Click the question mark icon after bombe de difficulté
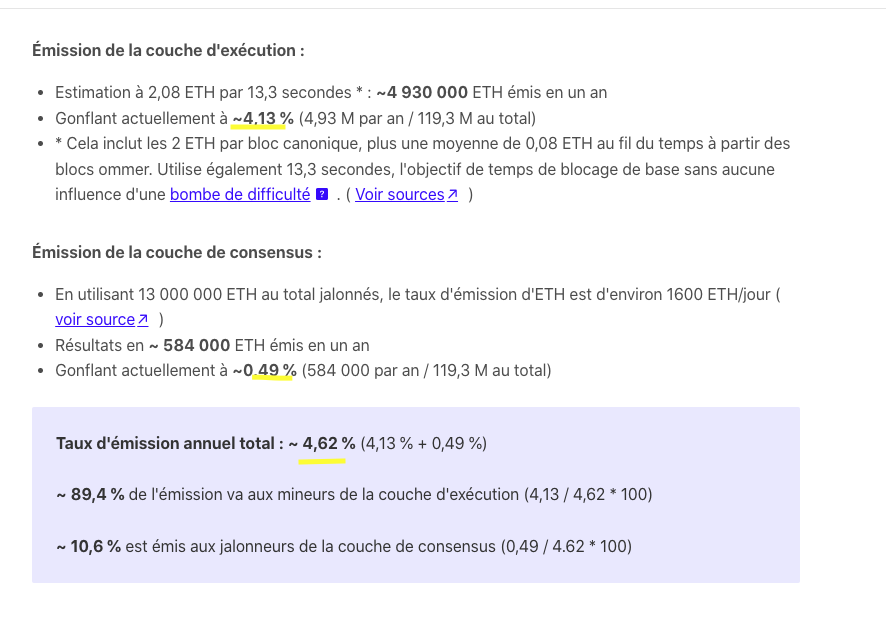 click(322, 195)
